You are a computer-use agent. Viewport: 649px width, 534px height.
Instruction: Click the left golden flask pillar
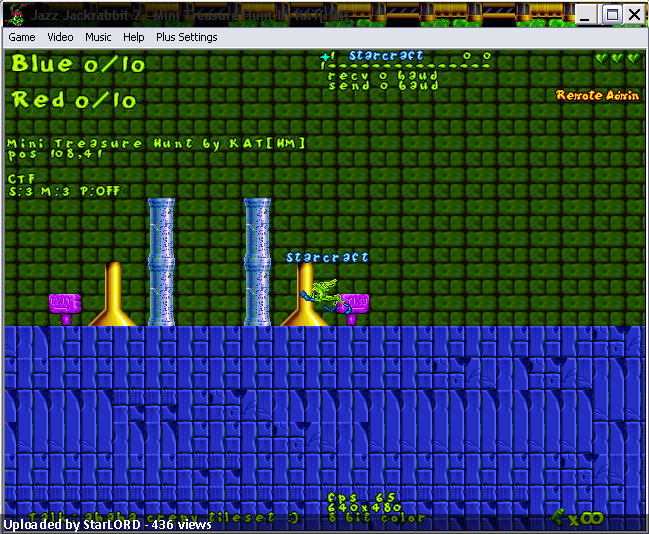tap(113, 294)
